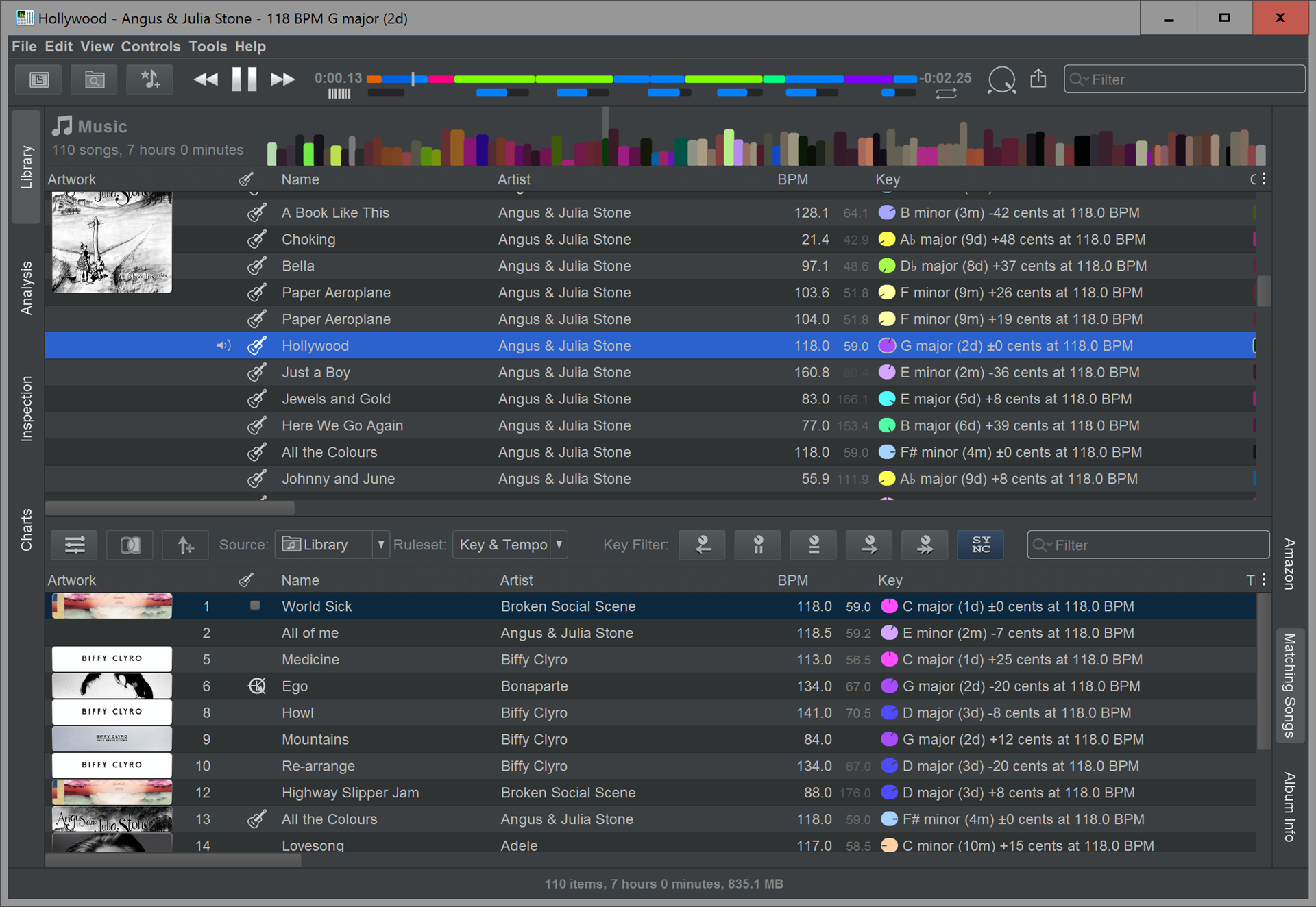Expand the Source Library dropdown arrow
Image resolution: width=1316 pixels, height=907 pixels.
pyautogui.click(x=381, y=545)
